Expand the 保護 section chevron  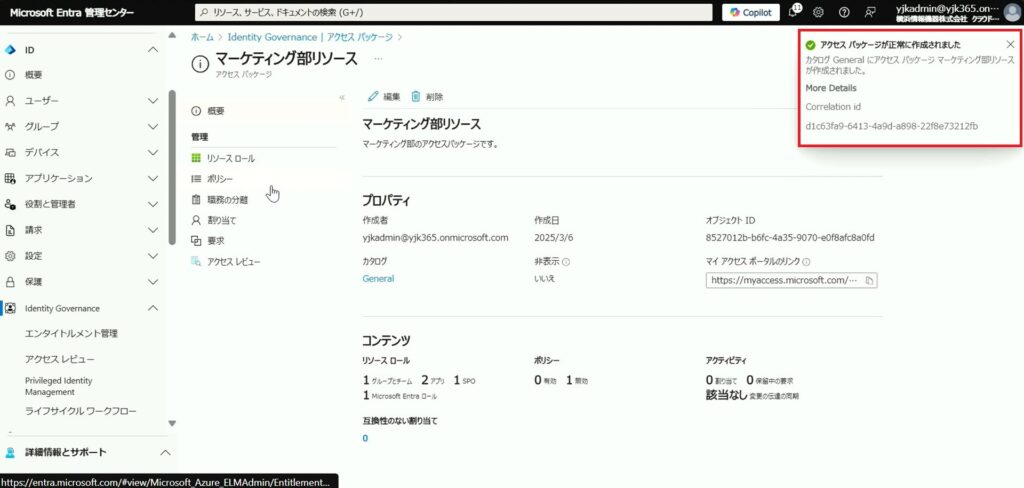tap(153, 282)
